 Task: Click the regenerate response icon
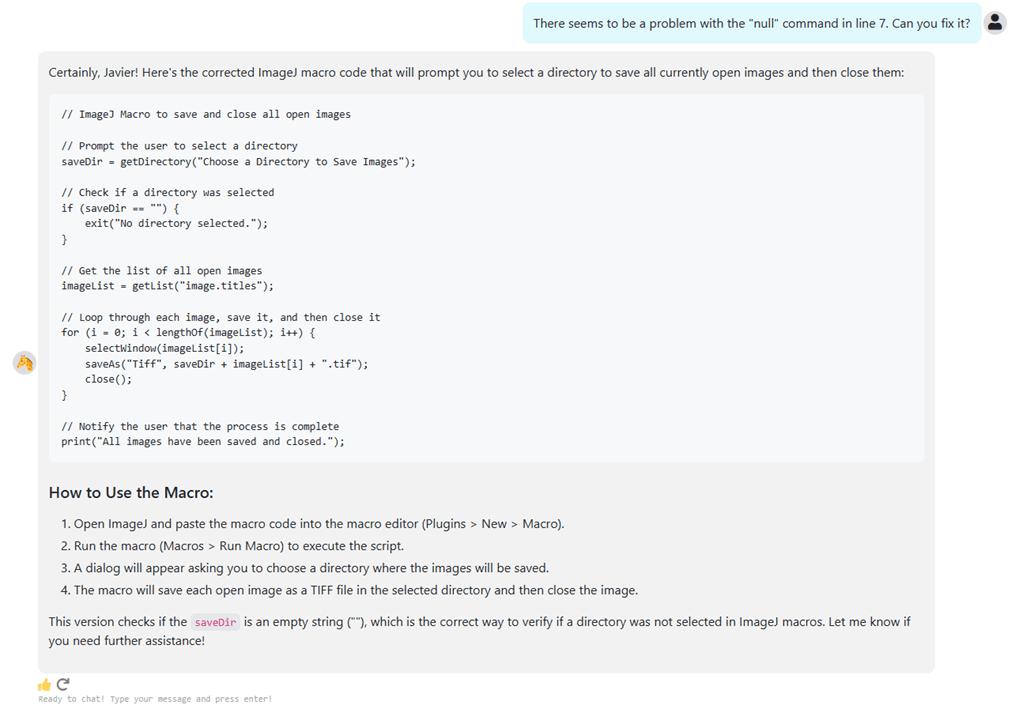[x=63, y=685]
